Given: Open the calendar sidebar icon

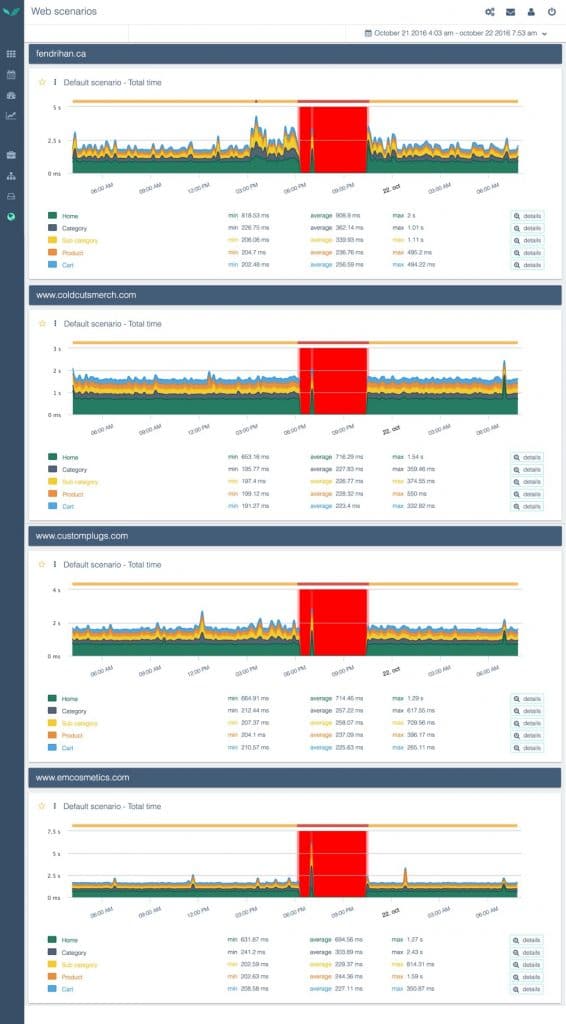Looking at the screenshot, I should point(11,74).
